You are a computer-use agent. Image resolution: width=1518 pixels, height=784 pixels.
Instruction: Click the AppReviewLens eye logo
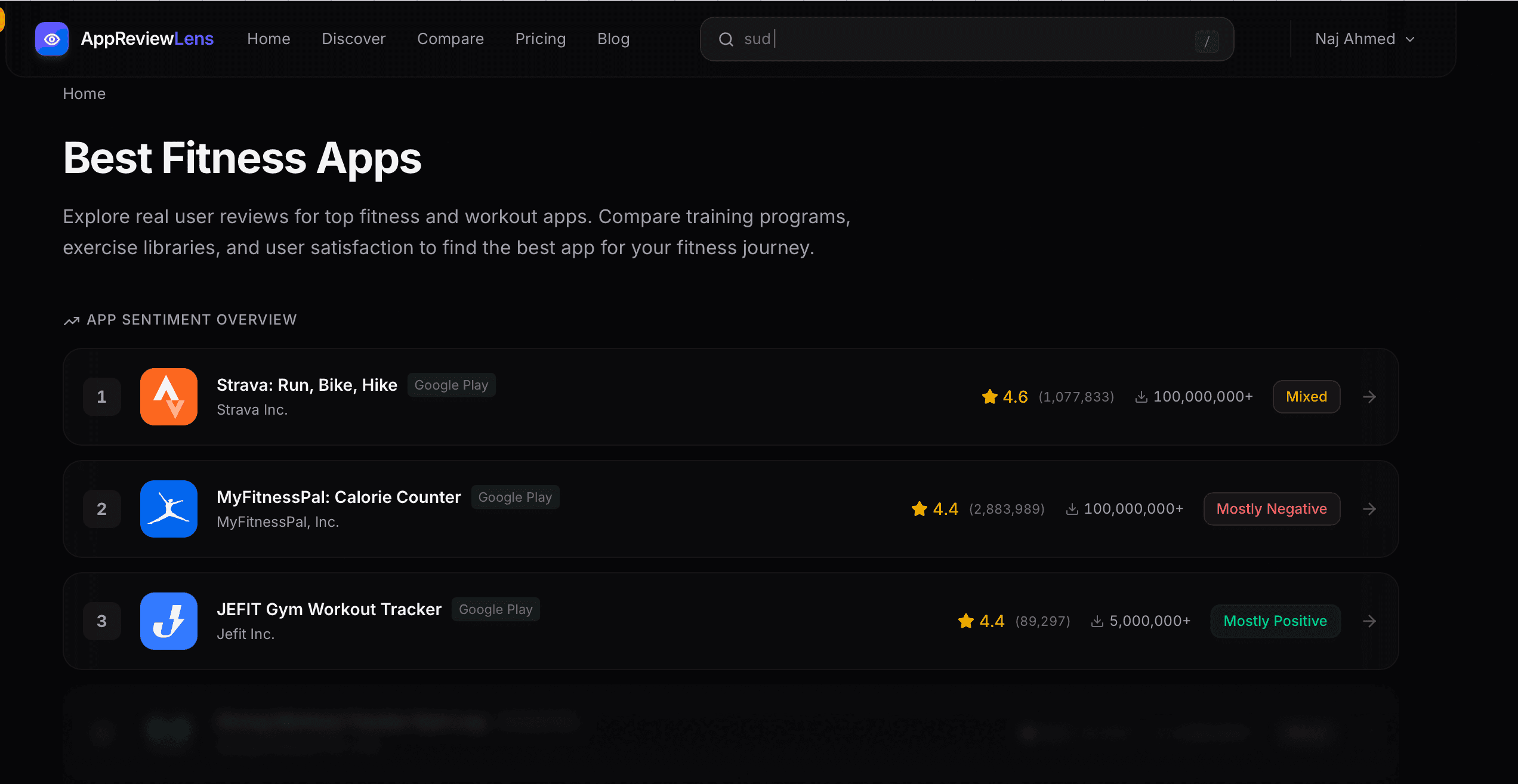[51, 38]
